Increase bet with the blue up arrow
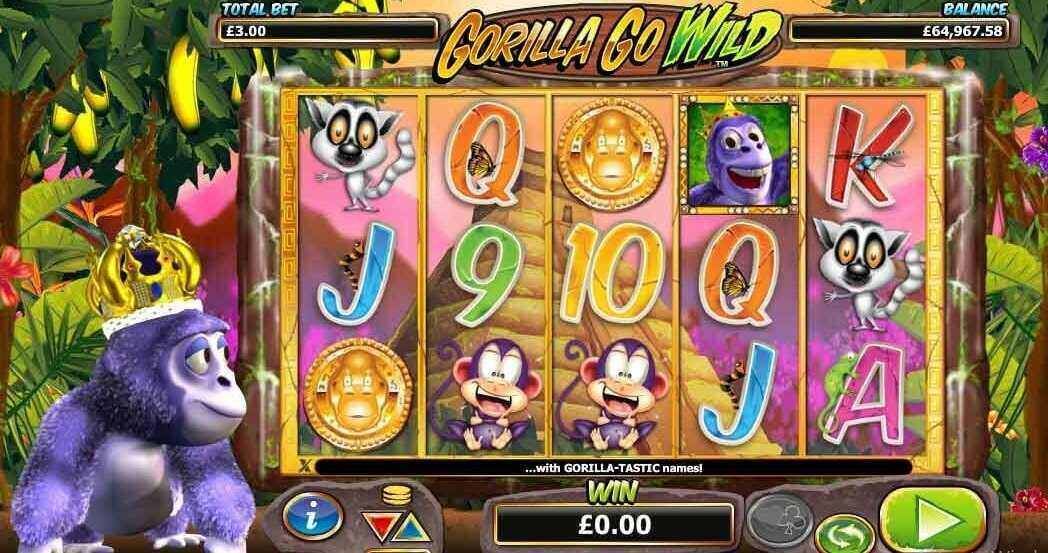This screenshot has width=1048, height=553. click(412, 528)
